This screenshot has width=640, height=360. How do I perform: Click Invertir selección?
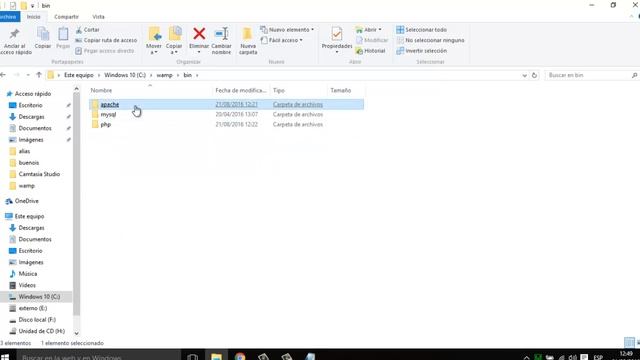421,51
